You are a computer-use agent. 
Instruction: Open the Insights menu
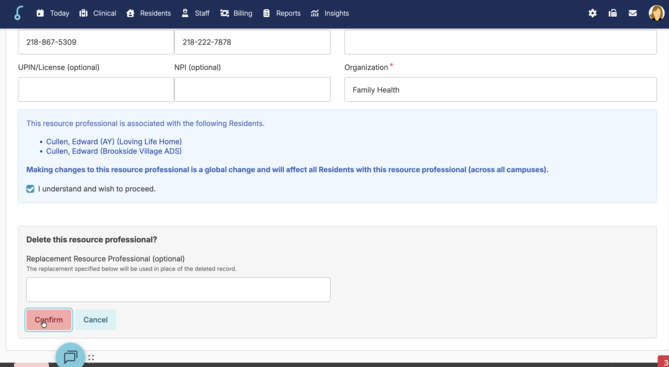(336, 13)
